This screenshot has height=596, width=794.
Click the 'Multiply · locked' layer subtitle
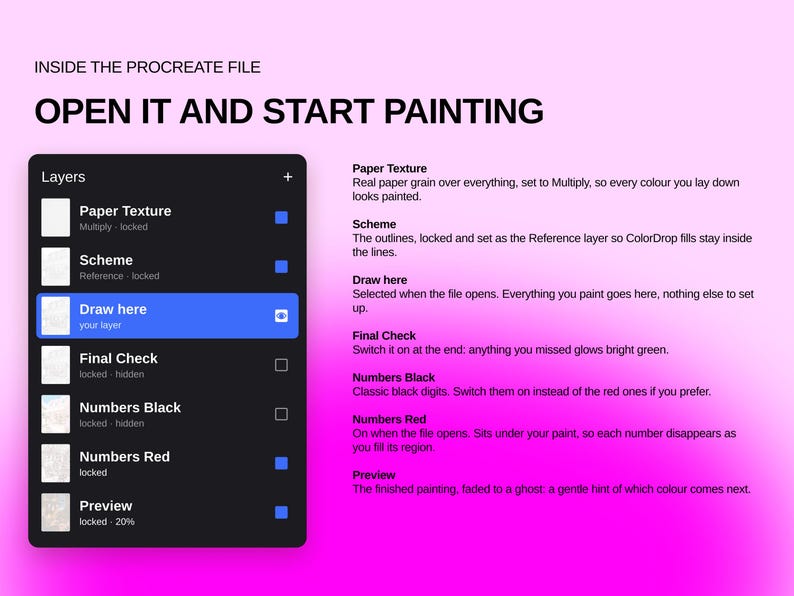[113, 227]
